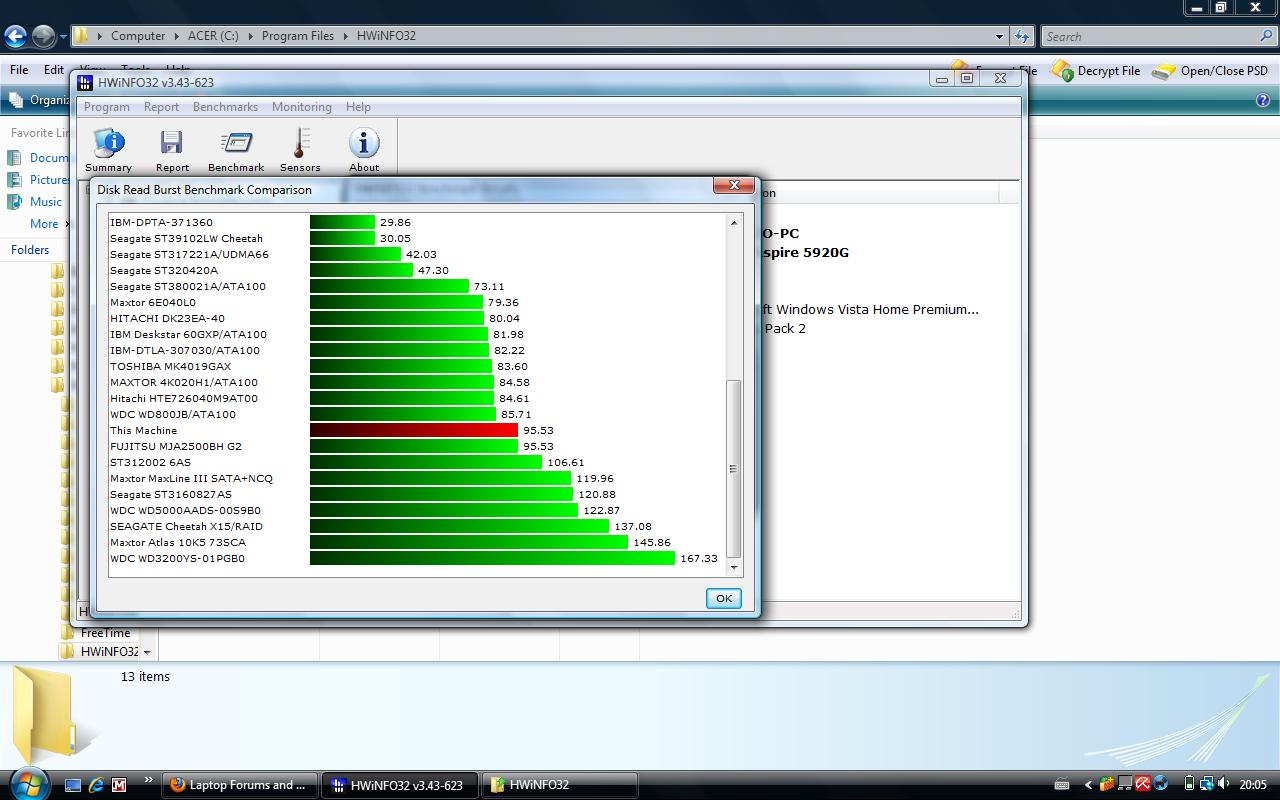Open the Summary toolbar icon in HWiNFO32
The image size is (1280, 800).
(108, 150)
